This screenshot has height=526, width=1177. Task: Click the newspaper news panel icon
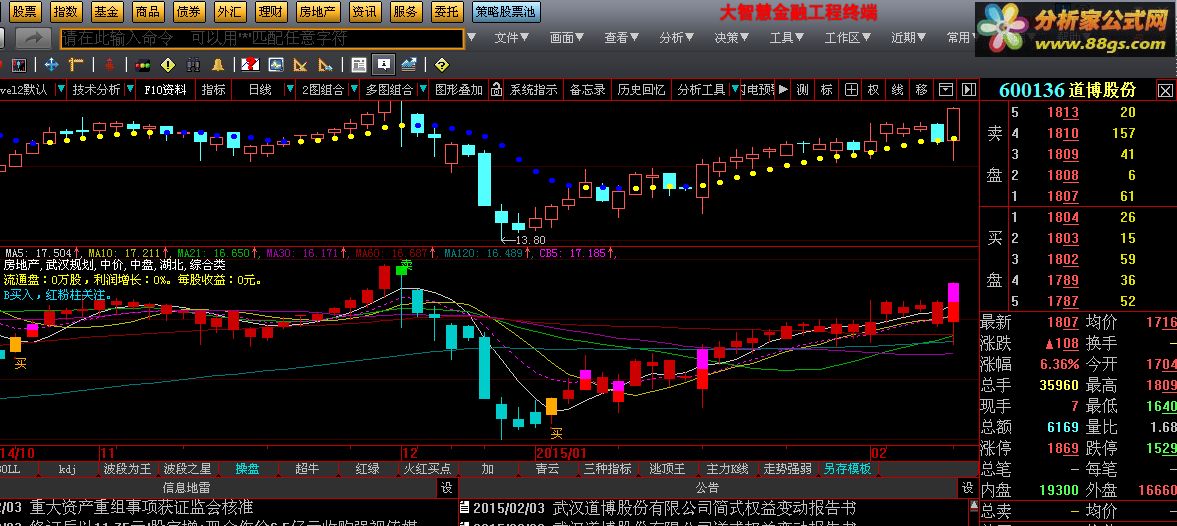pos(359,65)
